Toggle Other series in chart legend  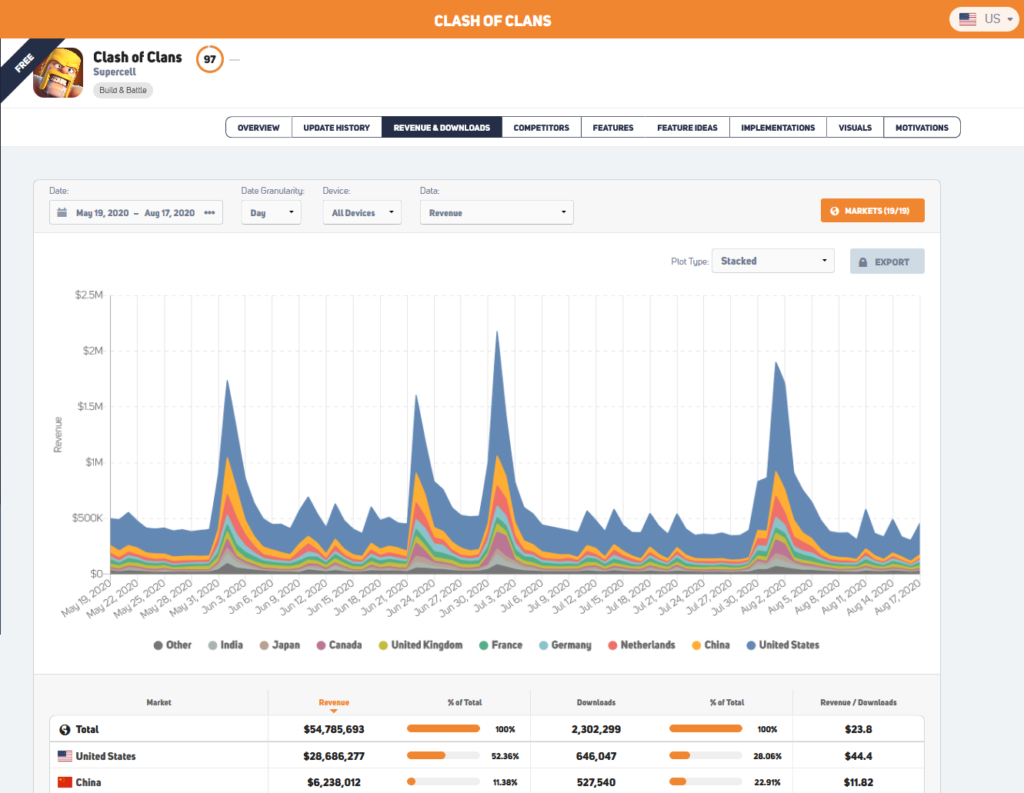[x=172, y=645]
